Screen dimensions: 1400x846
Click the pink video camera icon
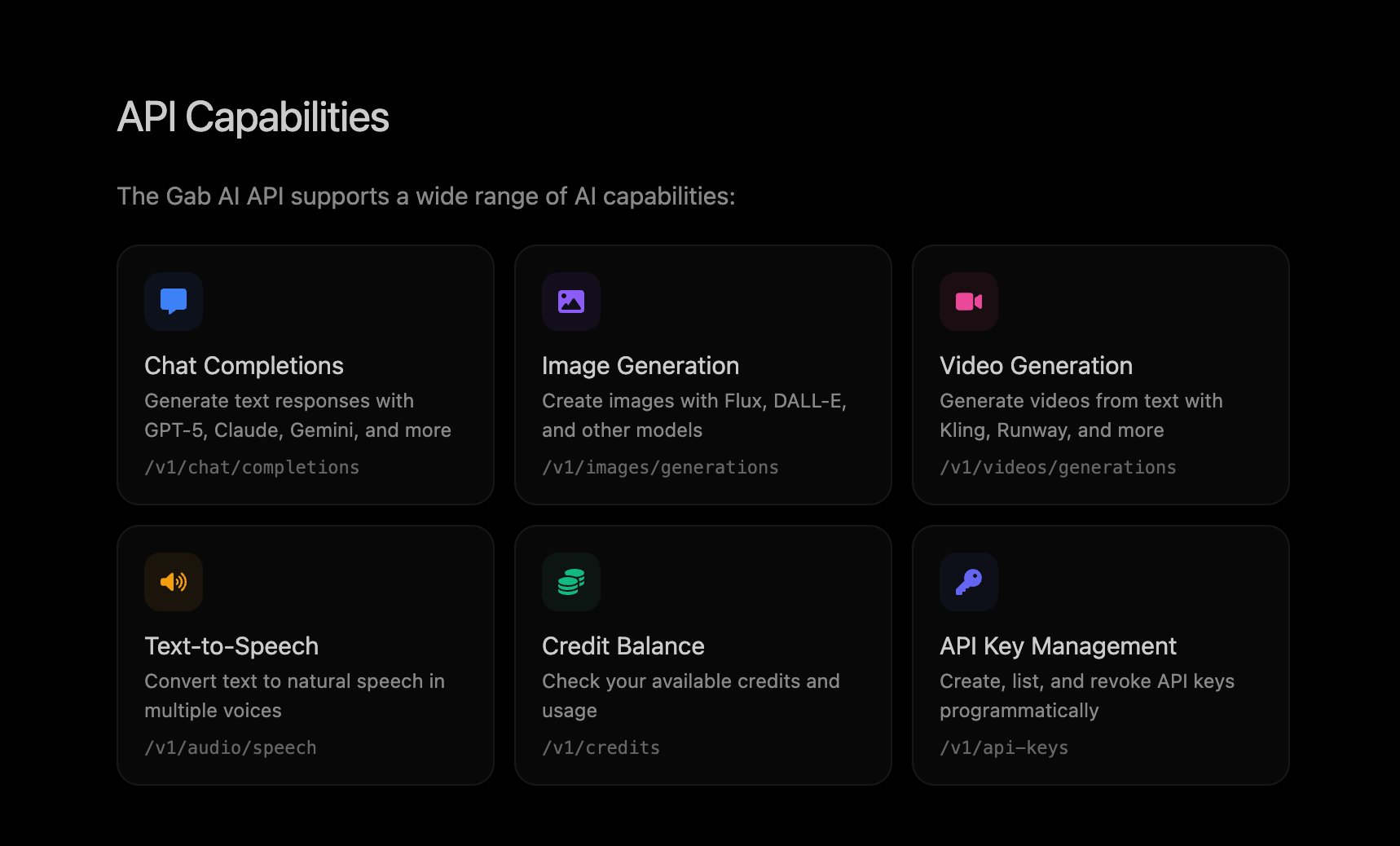(969, 301)
